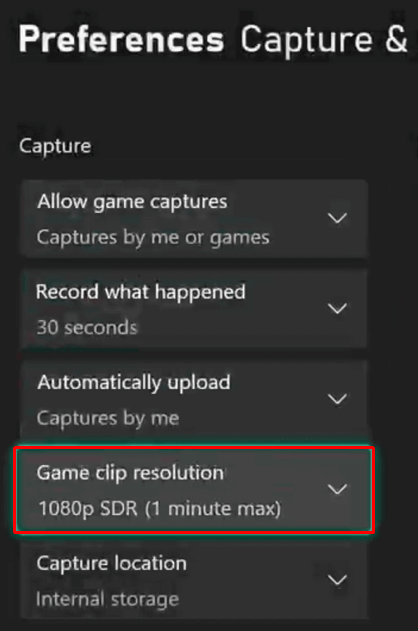Click the chevron beside Allow game captures
This screenshot has height=631, width=418.
coord(337,219)
